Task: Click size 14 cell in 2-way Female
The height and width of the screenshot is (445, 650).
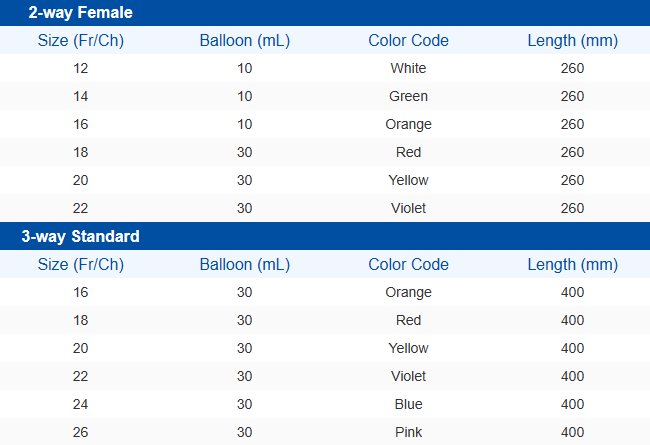Action: (81, 97)
